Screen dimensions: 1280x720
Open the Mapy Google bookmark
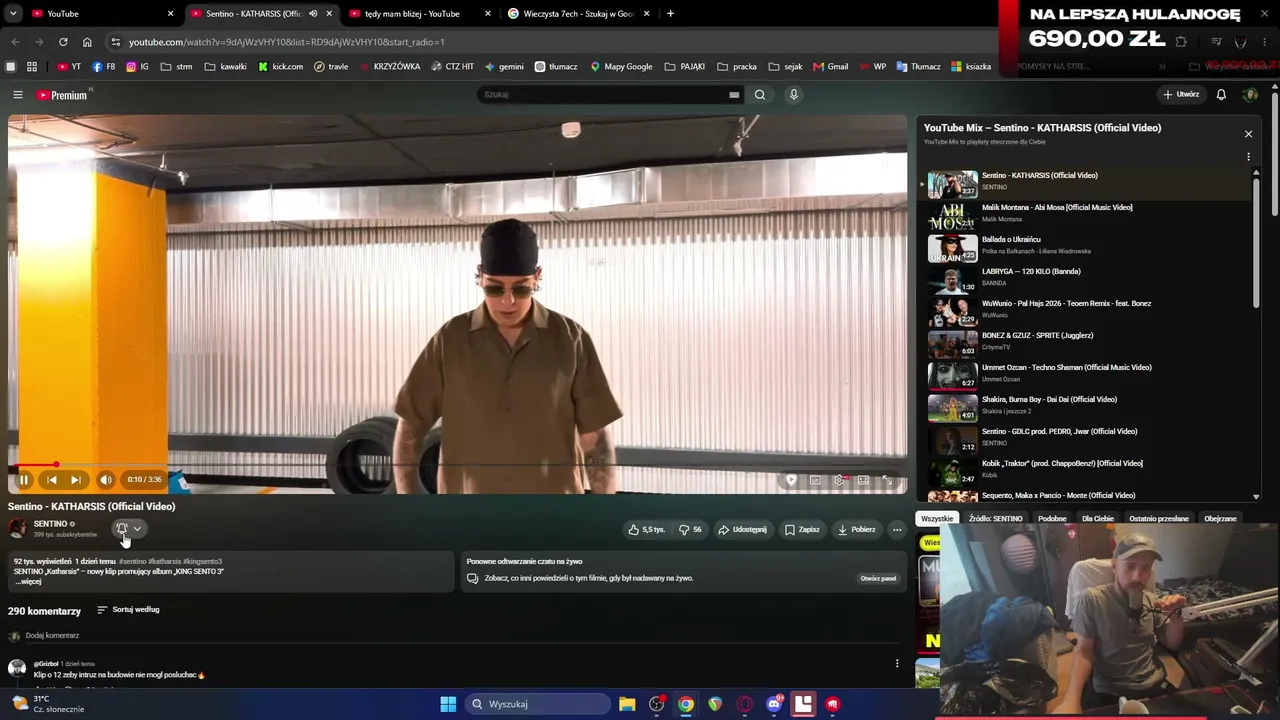(621, 67)
